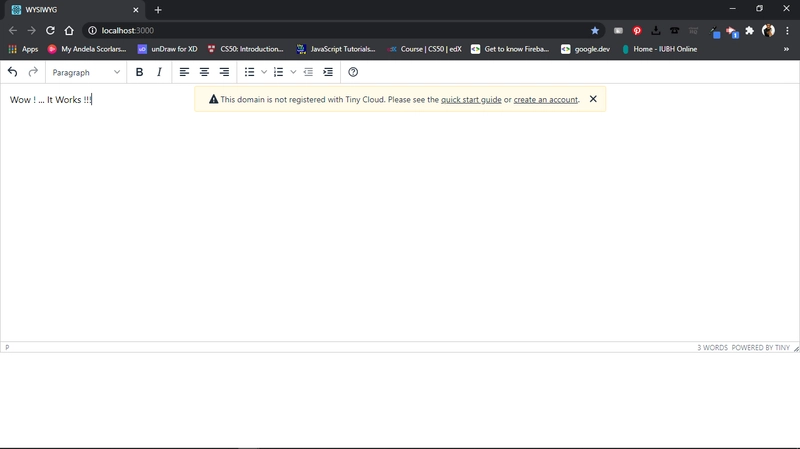Follow the create an account link

point(545,99)
